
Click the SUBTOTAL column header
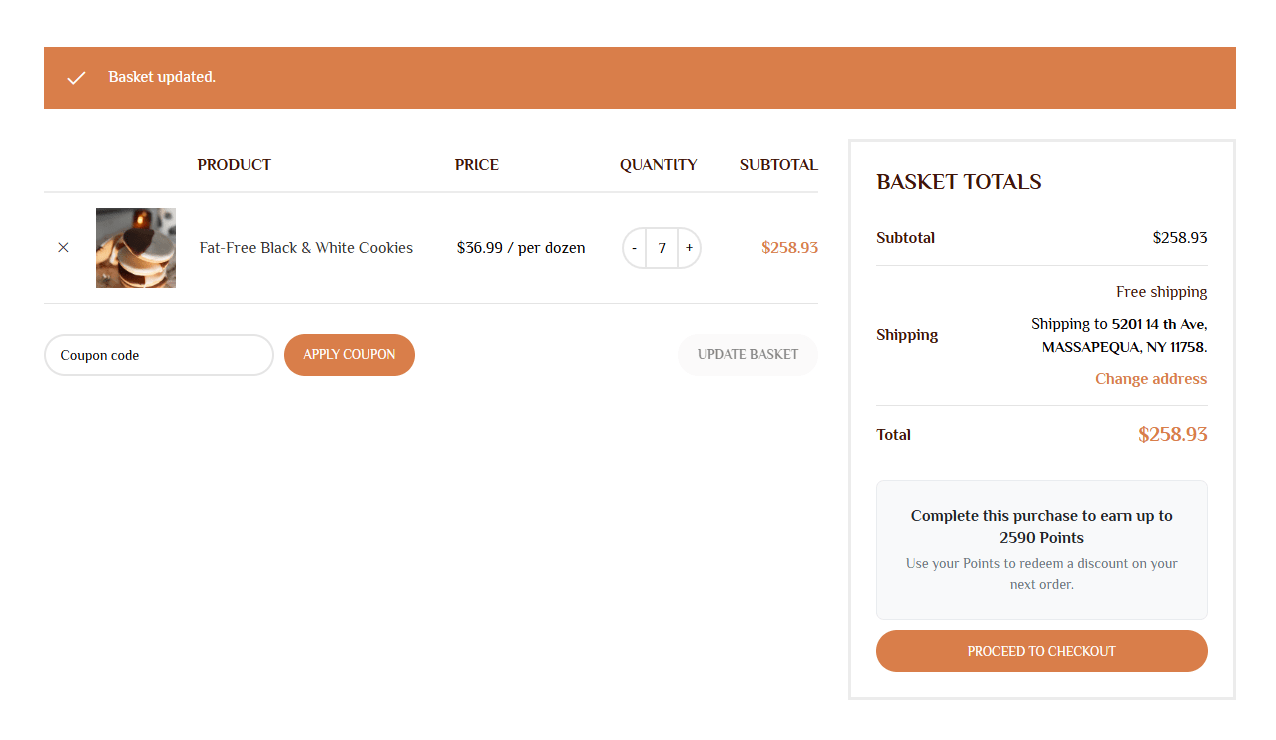[x=778, y=165]
